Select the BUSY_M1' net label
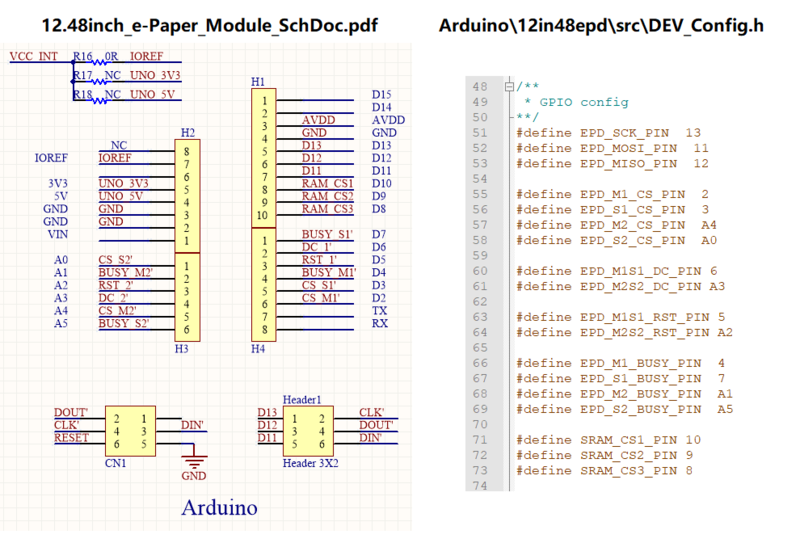Viewport: 800px width, 543px height. pyautogui.click(x=329, y=273)
